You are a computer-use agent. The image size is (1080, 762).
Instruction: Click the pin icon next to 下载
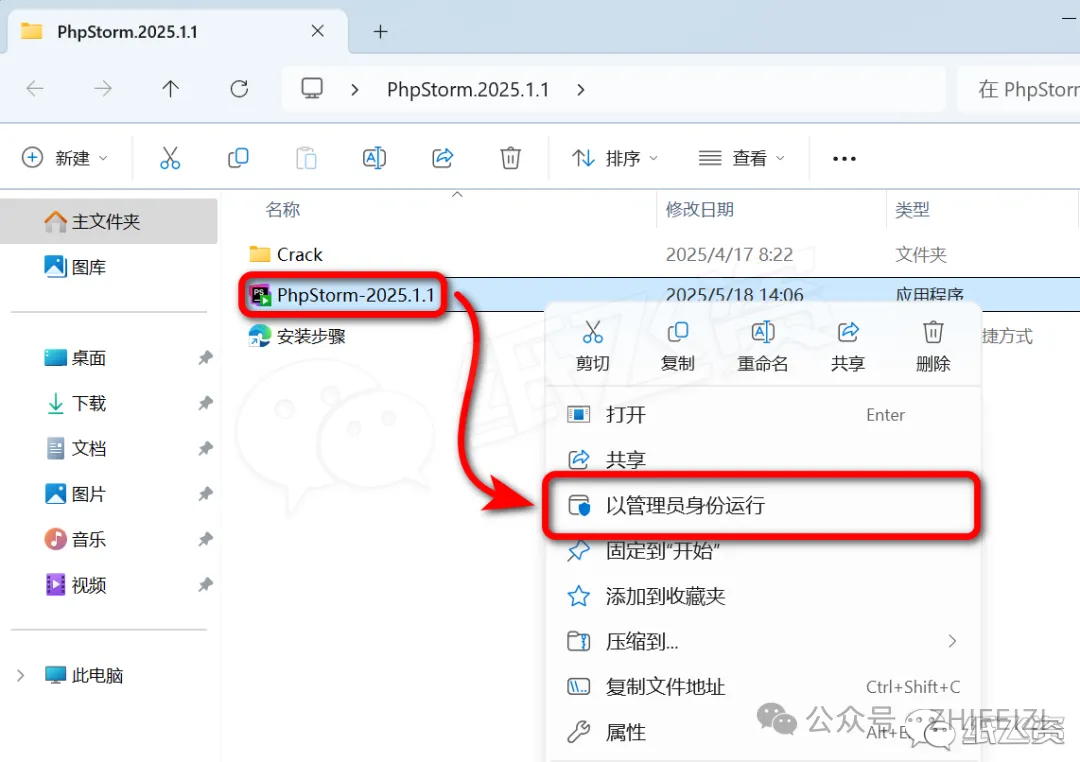tap(205, 403)
